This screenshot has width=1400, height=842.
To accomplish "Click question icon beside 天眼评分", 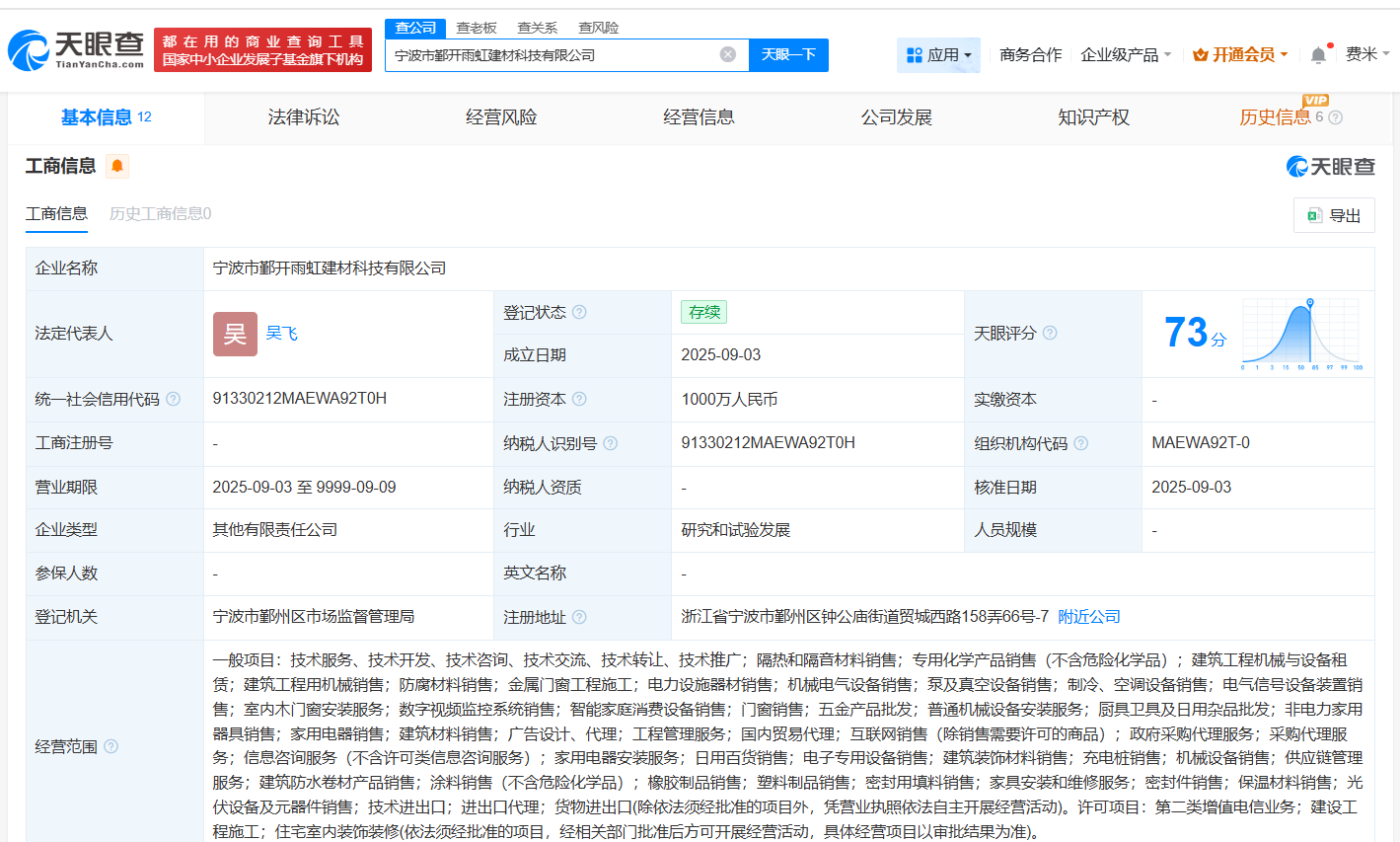I will coord(1050,333).
